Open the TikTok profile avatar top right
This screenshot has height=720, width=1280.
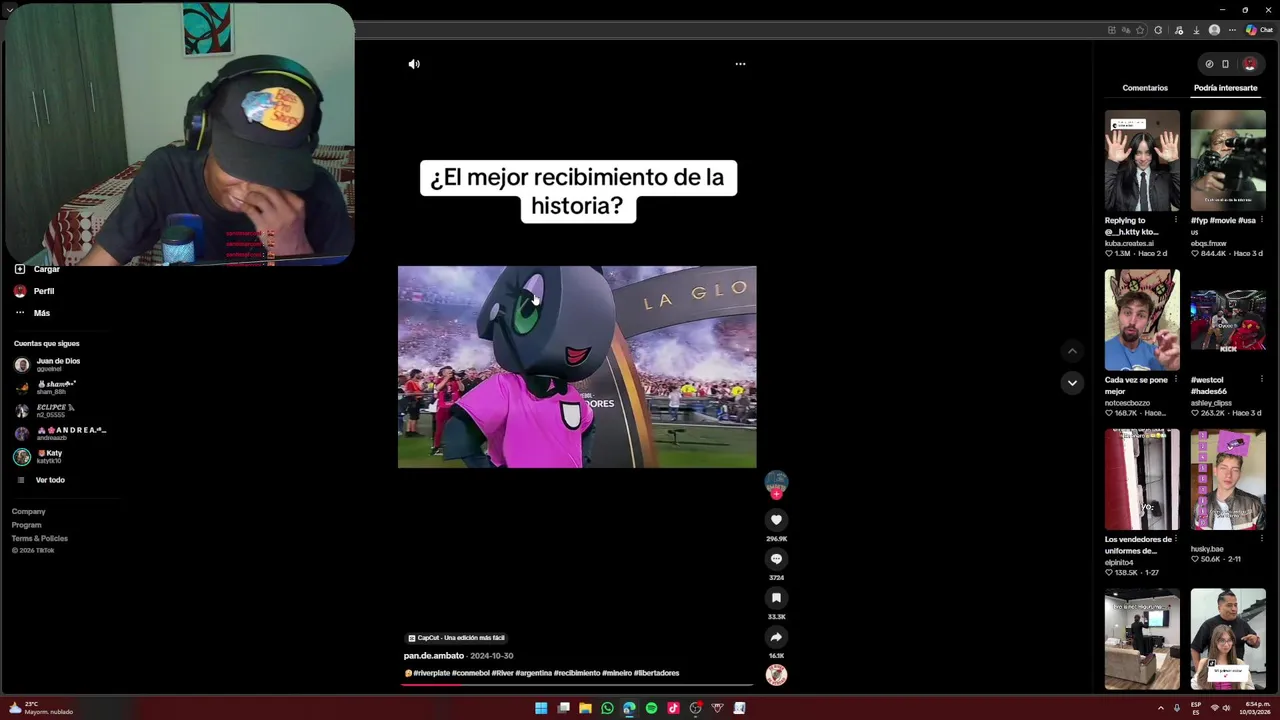coord(1249,64)
